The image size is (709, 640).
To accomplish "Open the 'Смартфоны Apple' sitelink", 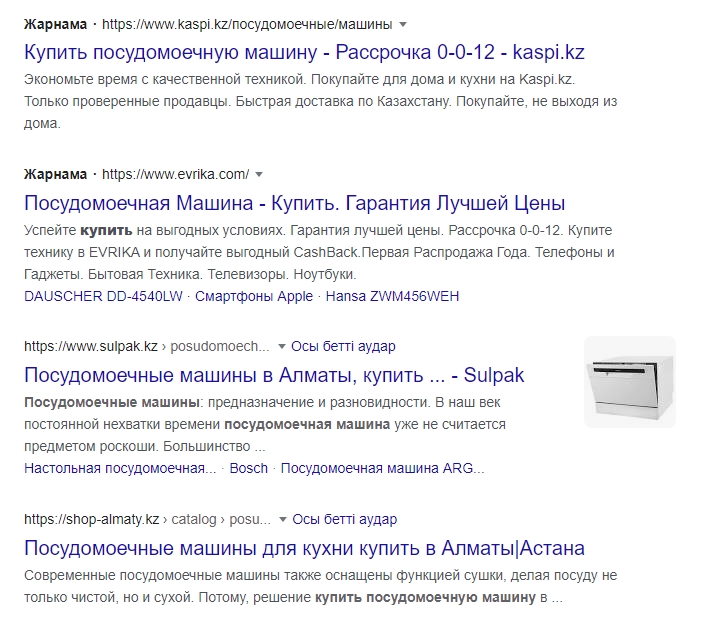I will (254, 296).
